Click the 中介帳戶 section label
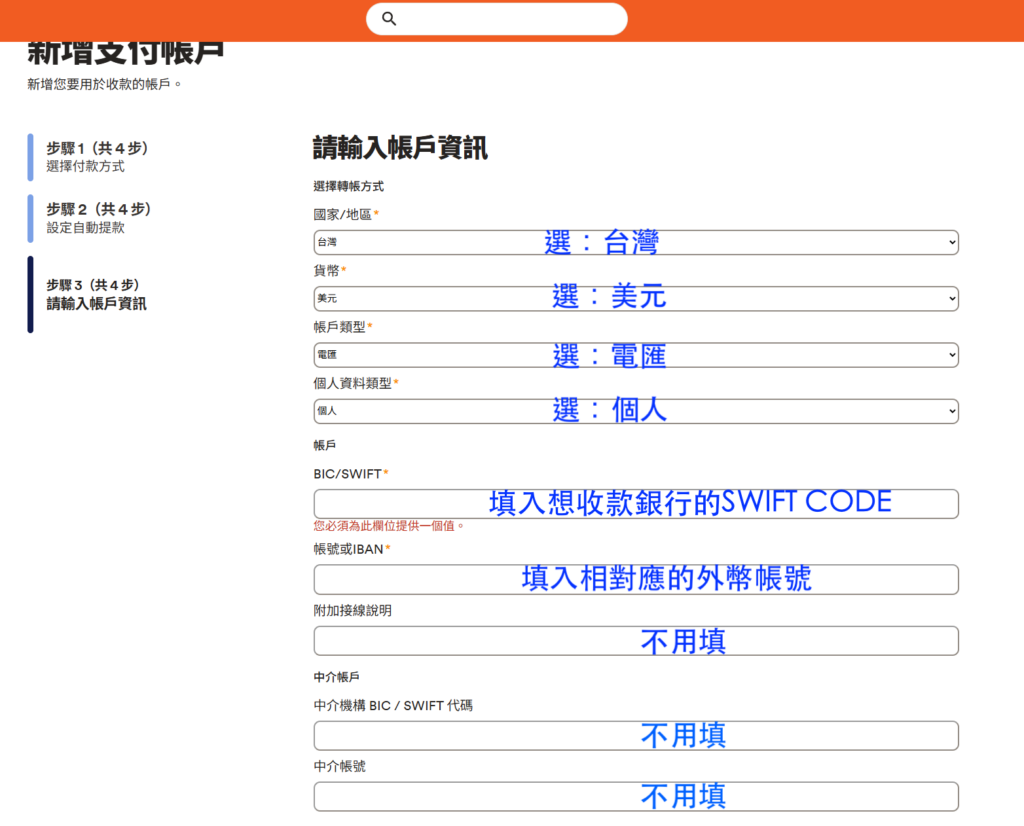This screenshot has height=826, width=1024. tap(337, 677)
